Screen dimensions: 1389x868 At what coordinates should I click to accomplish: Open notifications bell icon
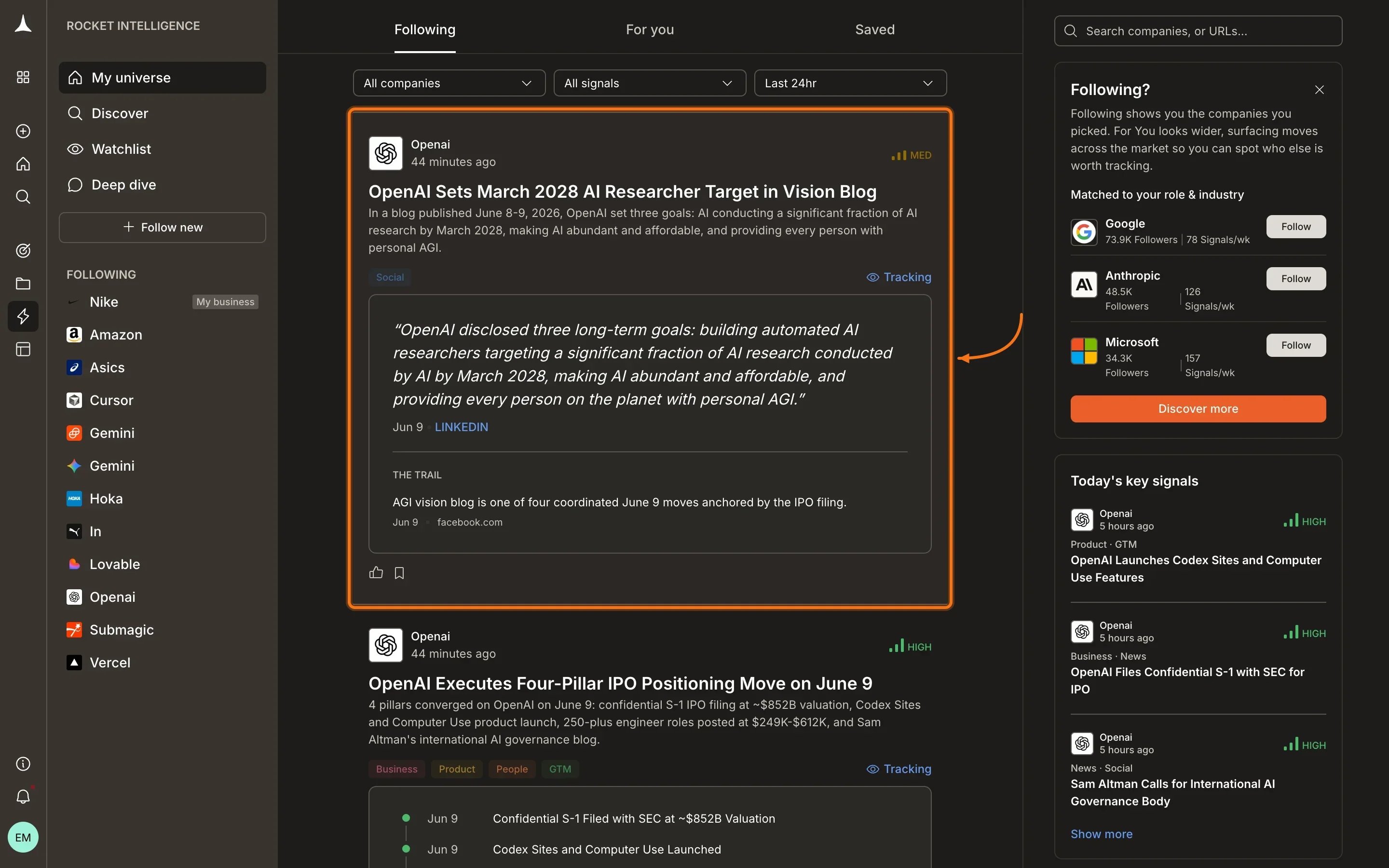[x=23, y=796]
